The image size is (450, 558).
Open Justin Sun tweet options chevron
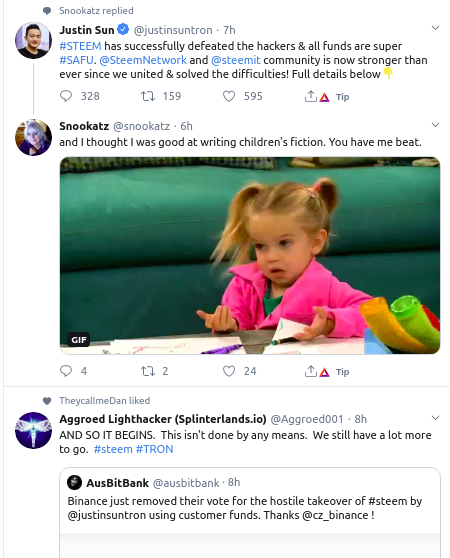(435, 28)
